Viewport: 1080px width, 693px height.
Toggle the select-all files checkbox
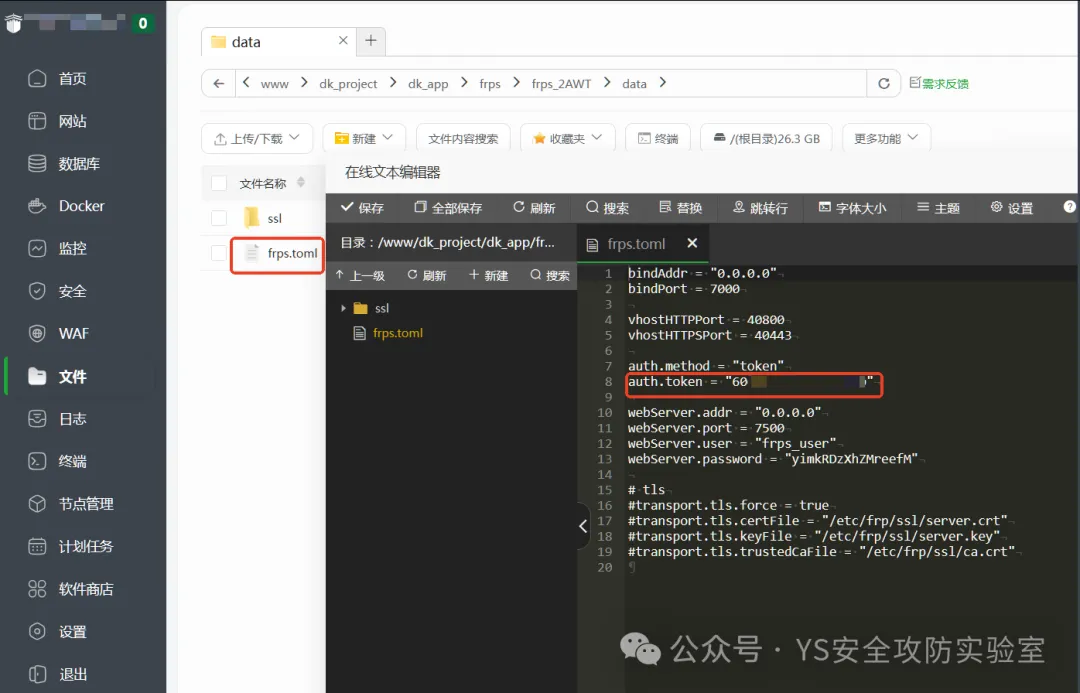click(219, 183)
